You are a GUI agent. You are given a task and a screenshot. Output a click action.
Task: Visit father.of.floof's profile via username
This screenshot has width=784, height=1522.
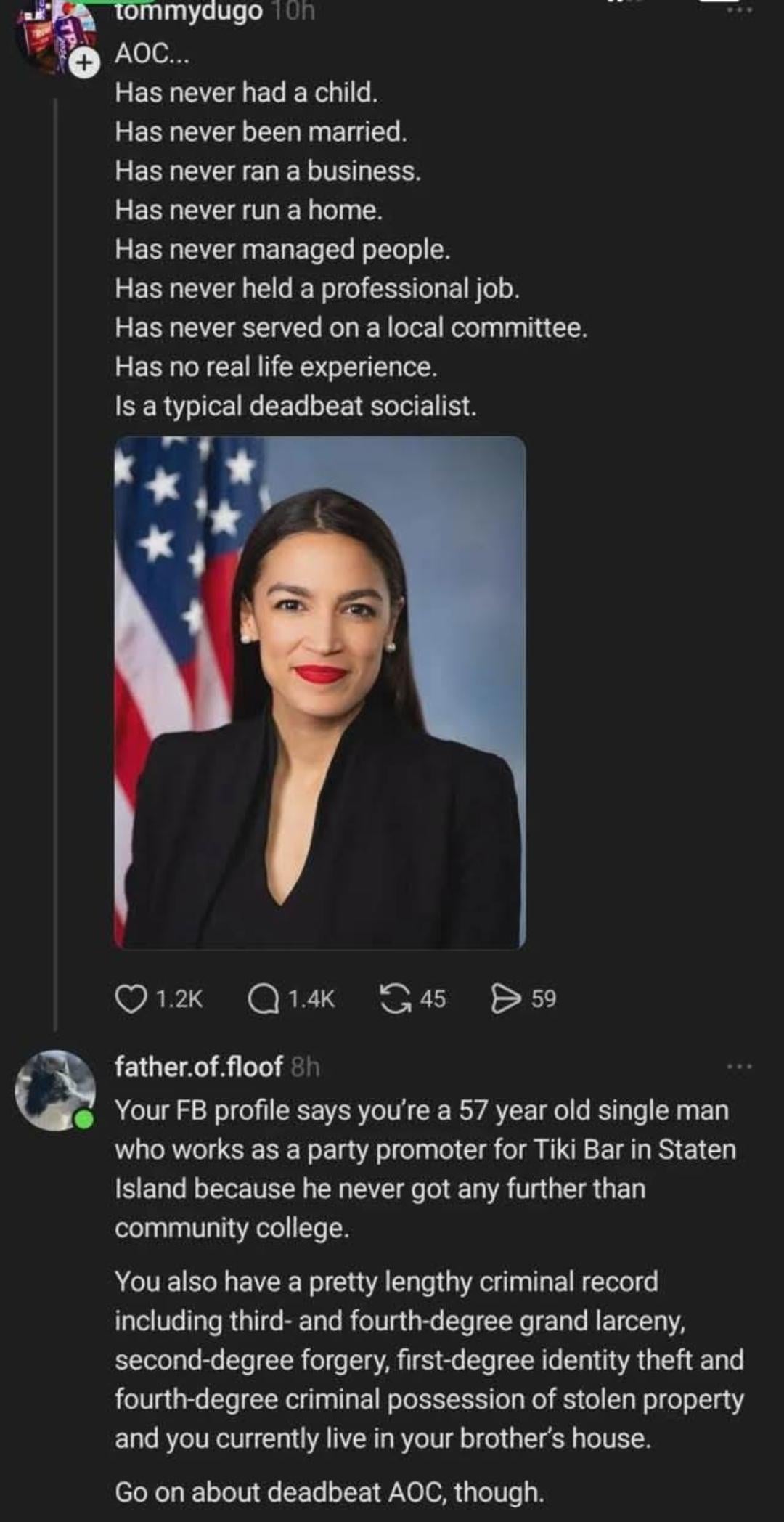(x=198, y=1067)
